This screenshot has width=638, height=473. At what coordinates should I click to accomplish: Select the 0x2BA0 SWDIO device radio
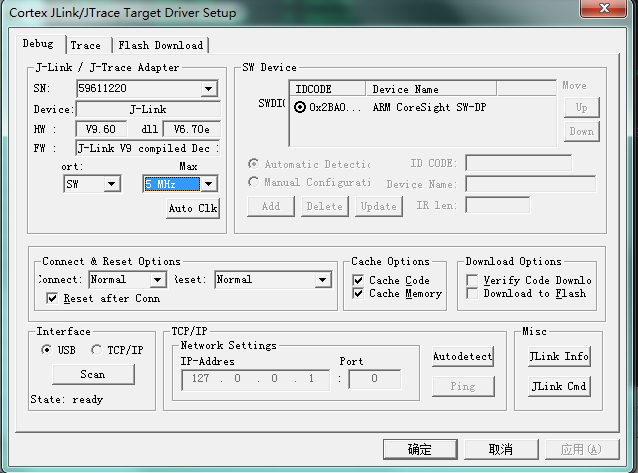click(x=300, y=107)
